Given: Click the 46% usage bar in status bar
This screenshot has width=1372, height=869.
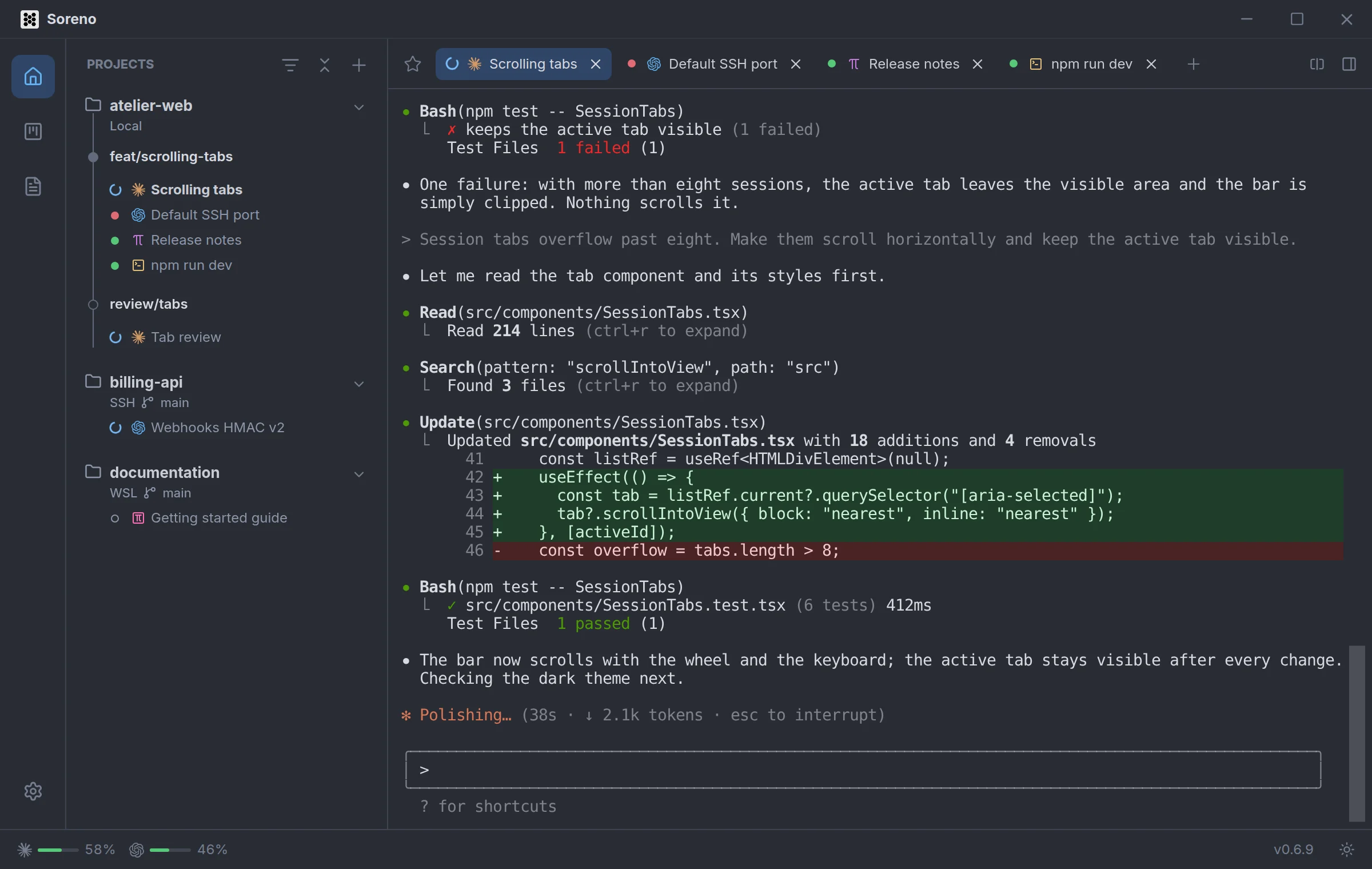Looking at the screenshot, I should 170,850.
